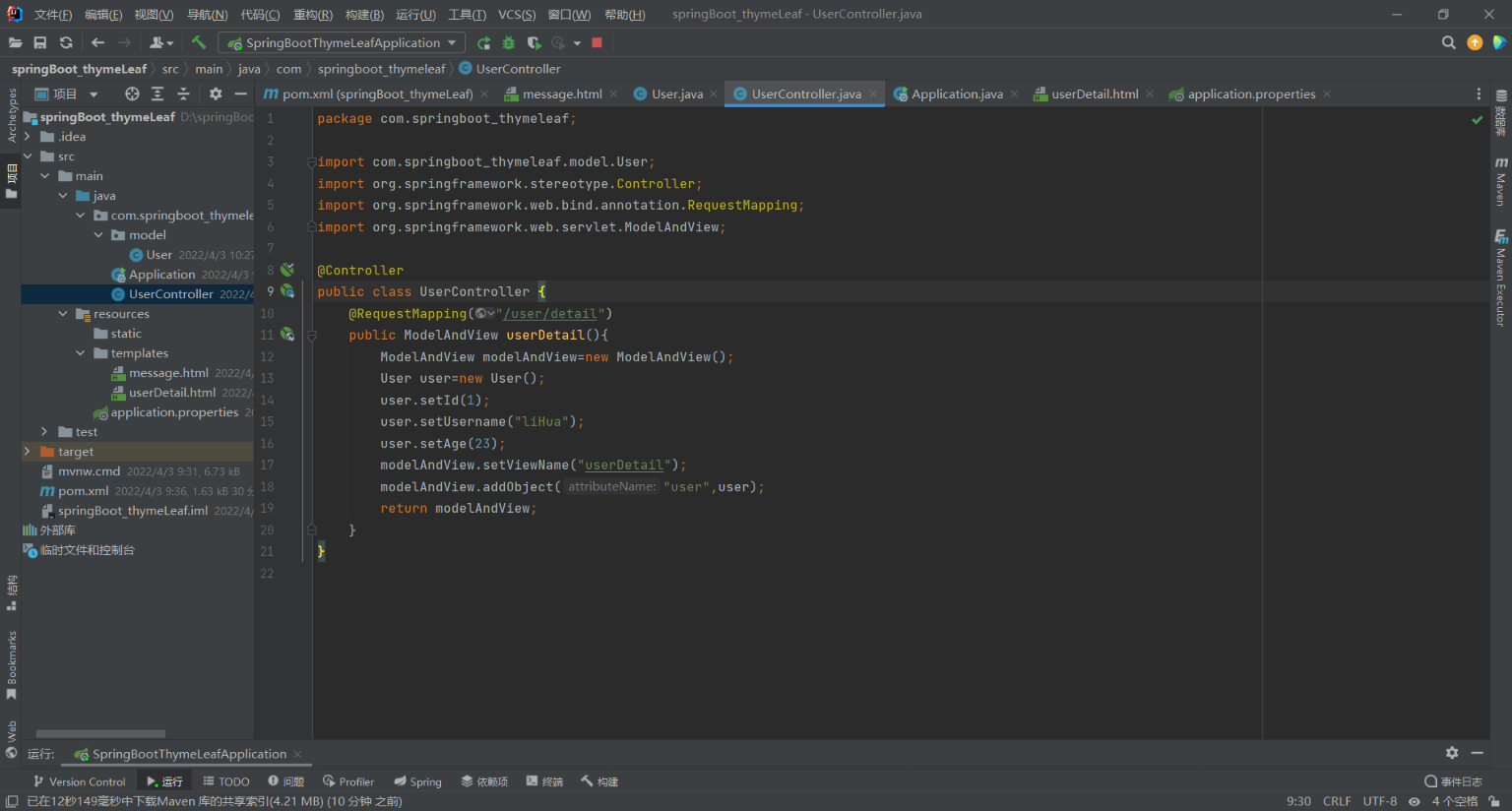Click gutter bean icon on line 8

pyautogui.click(x=287, y=269)
